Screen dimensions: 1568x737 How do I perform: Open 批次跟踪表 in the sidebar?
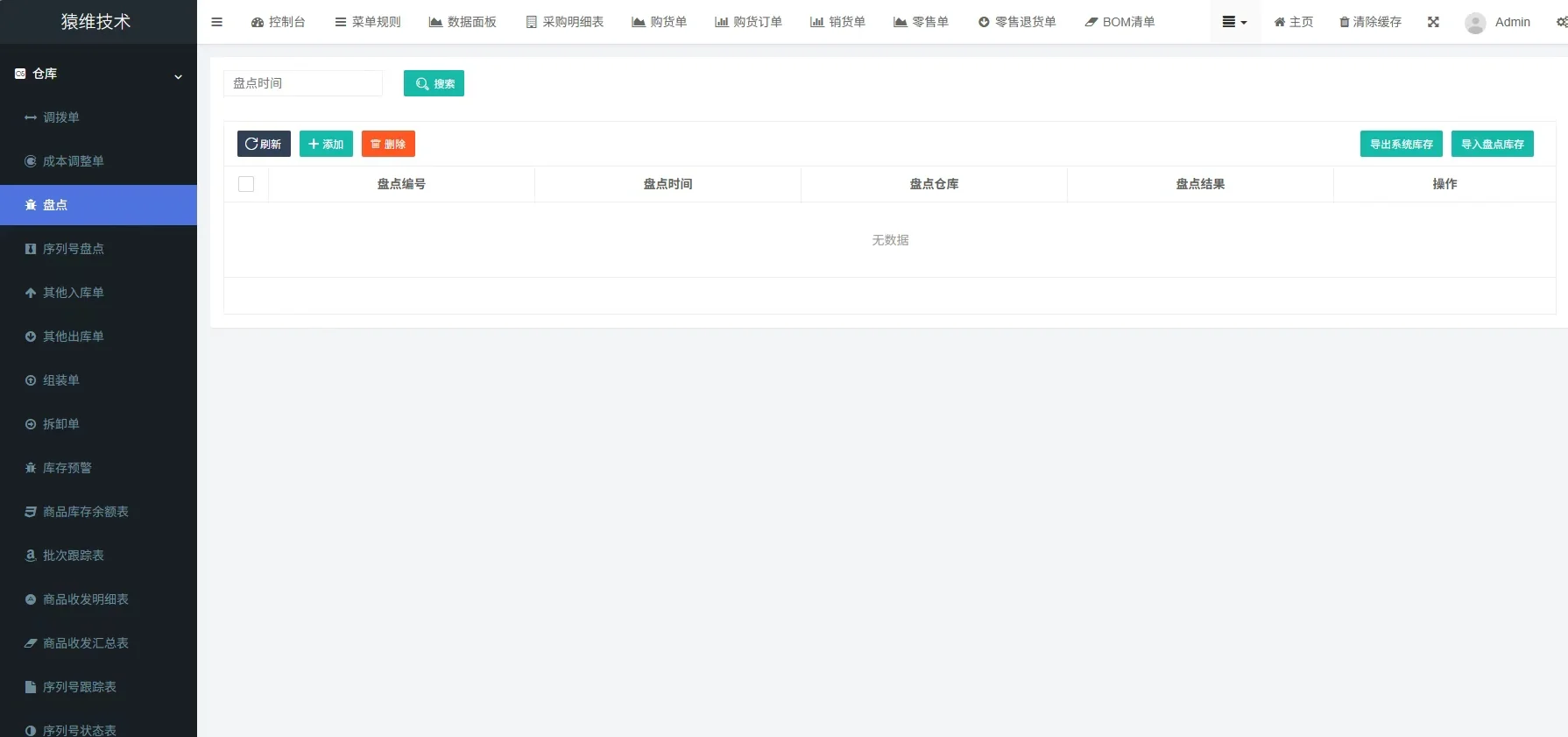pos(98,556)
